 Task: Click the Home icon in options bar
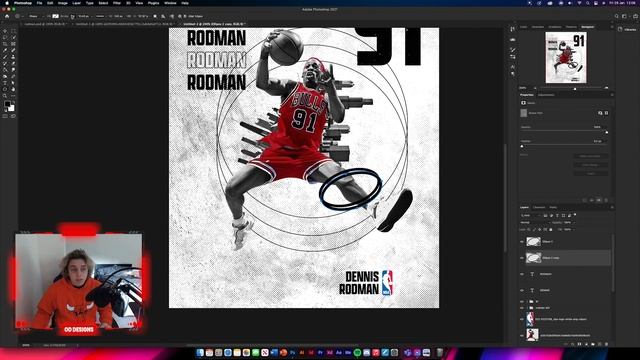coord(7,16)
